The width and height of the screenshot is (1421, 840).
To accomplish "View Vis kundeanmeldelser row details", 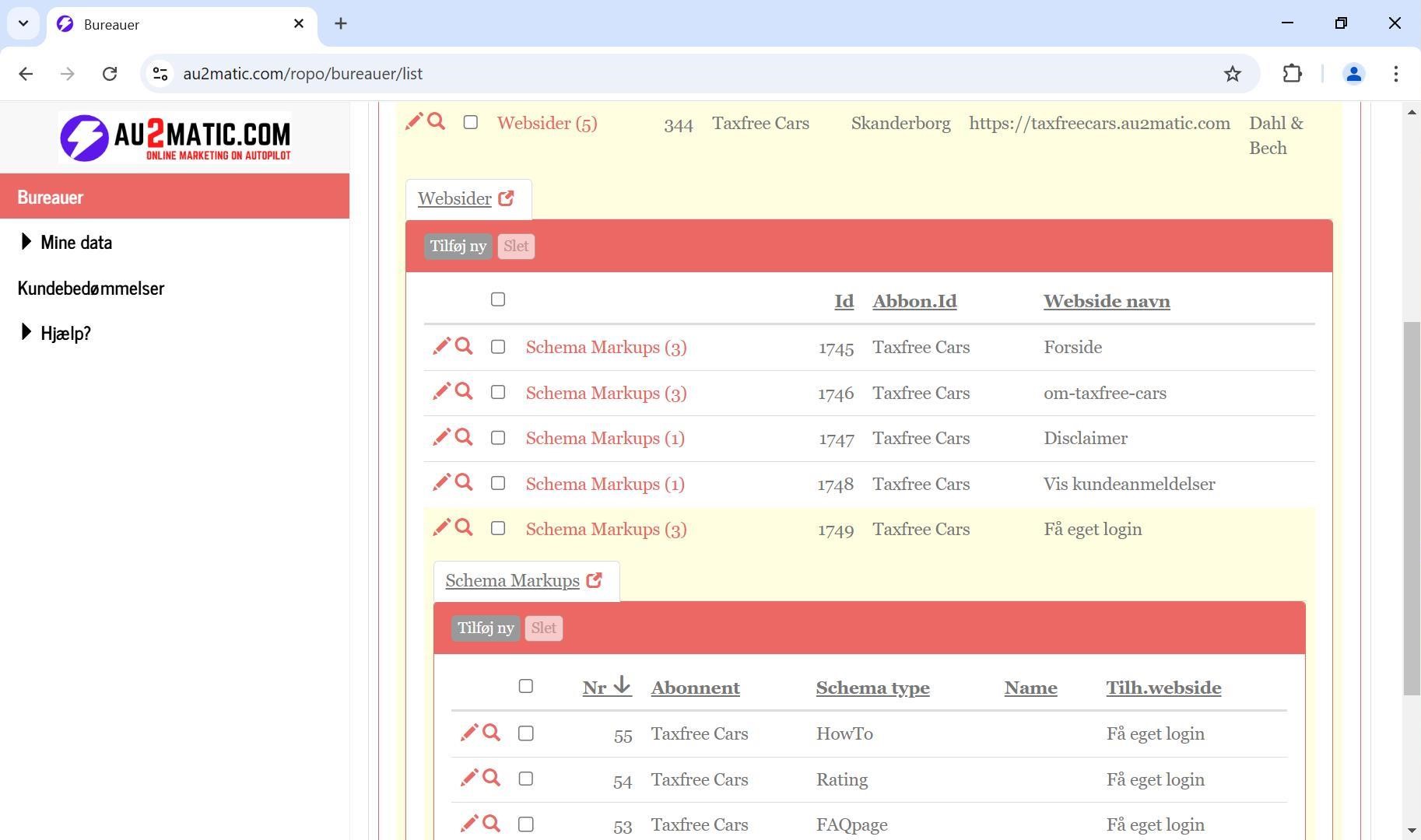I will coord(464,482).
